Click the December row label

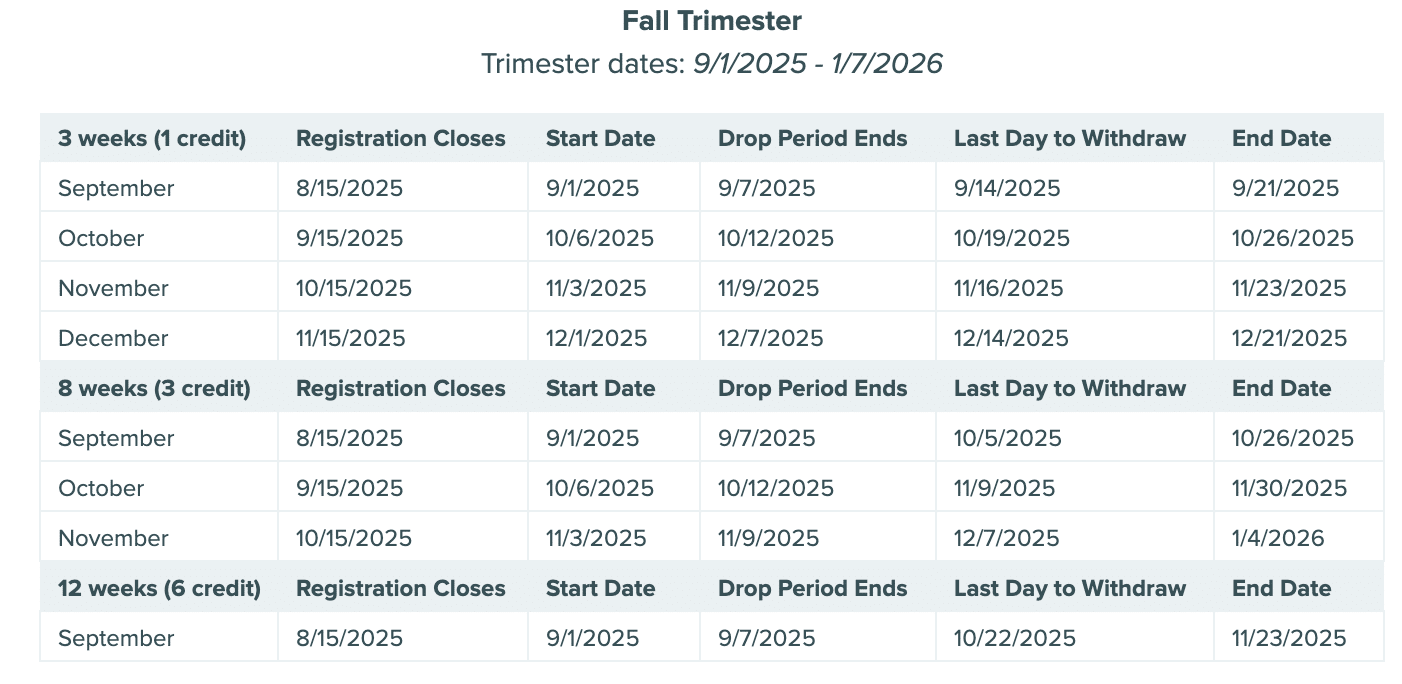point(113,338)
